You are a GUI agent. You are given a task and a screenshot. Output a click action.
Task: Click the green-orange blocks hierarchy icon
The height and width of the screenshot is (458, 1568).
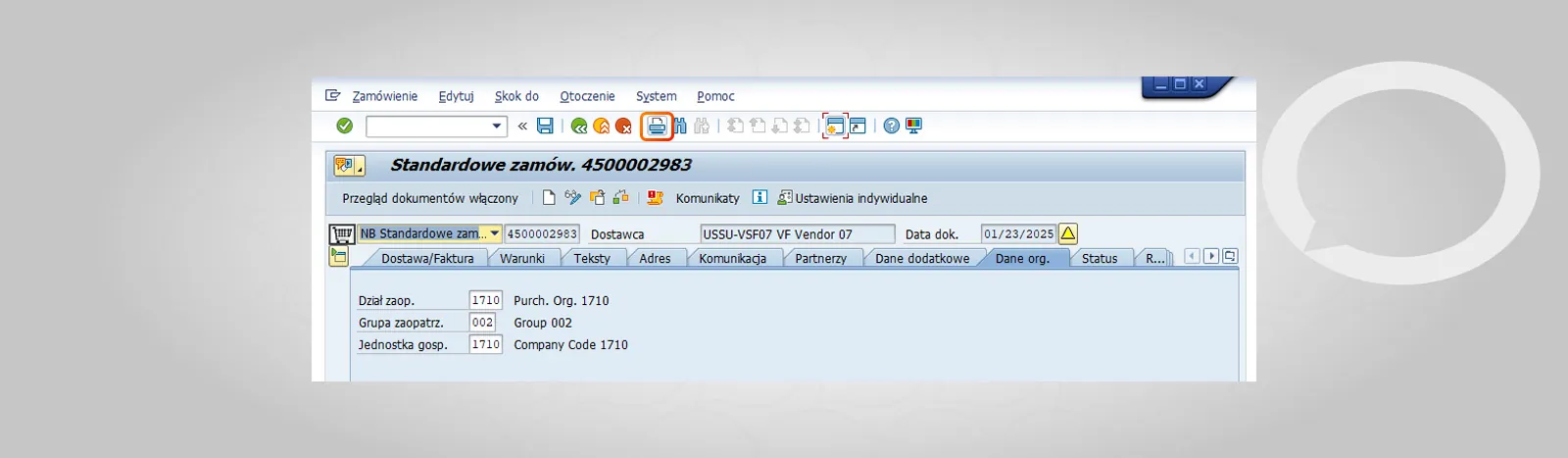click(x=620, y=197)
